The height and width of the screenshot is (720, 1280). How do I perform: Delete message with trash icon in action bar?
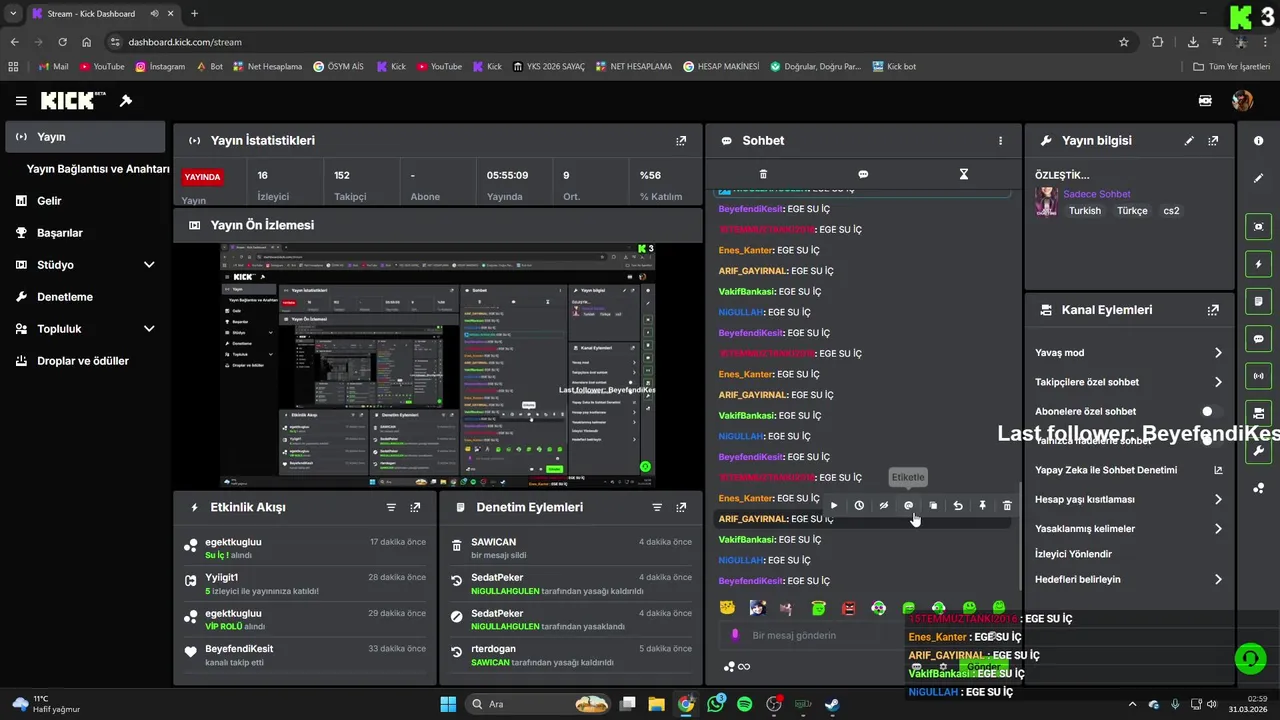pos(1007,506)
